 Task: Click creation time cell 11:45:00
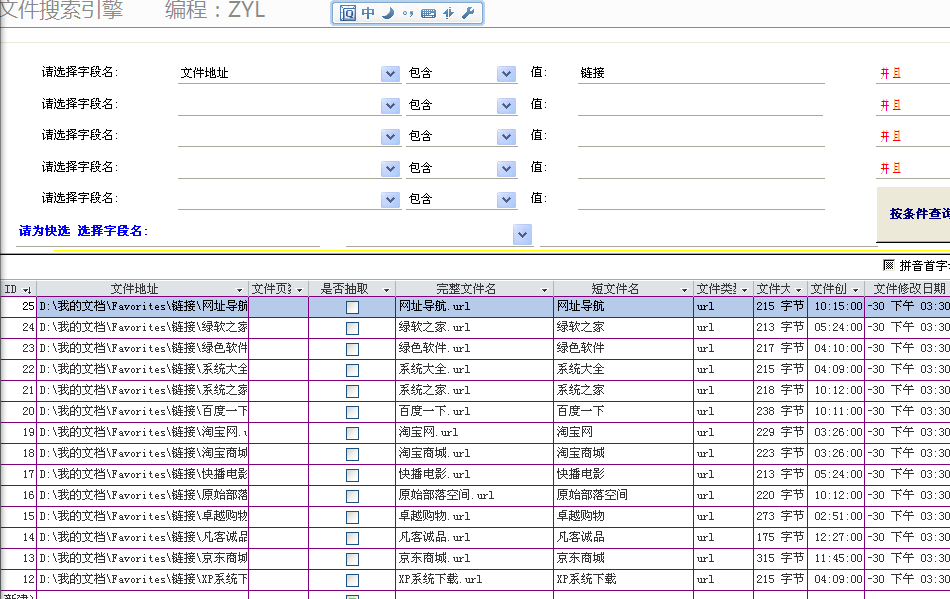coord(838,558)
